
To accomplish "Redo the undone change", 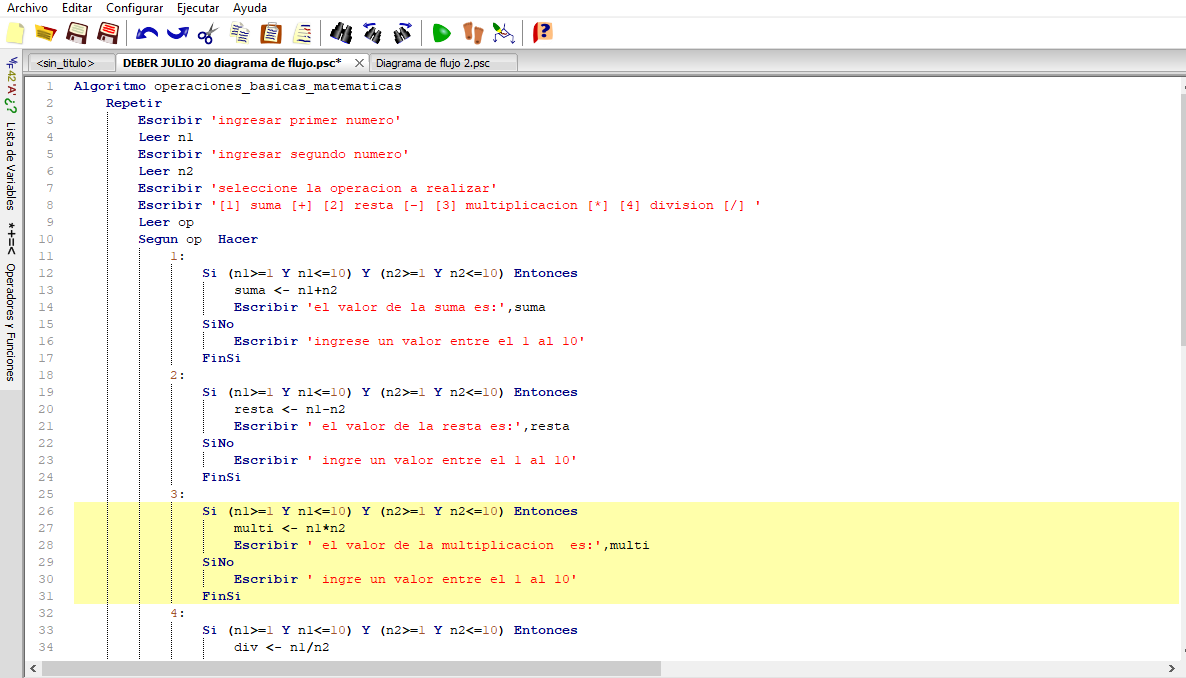I will [x=179, y=32].
